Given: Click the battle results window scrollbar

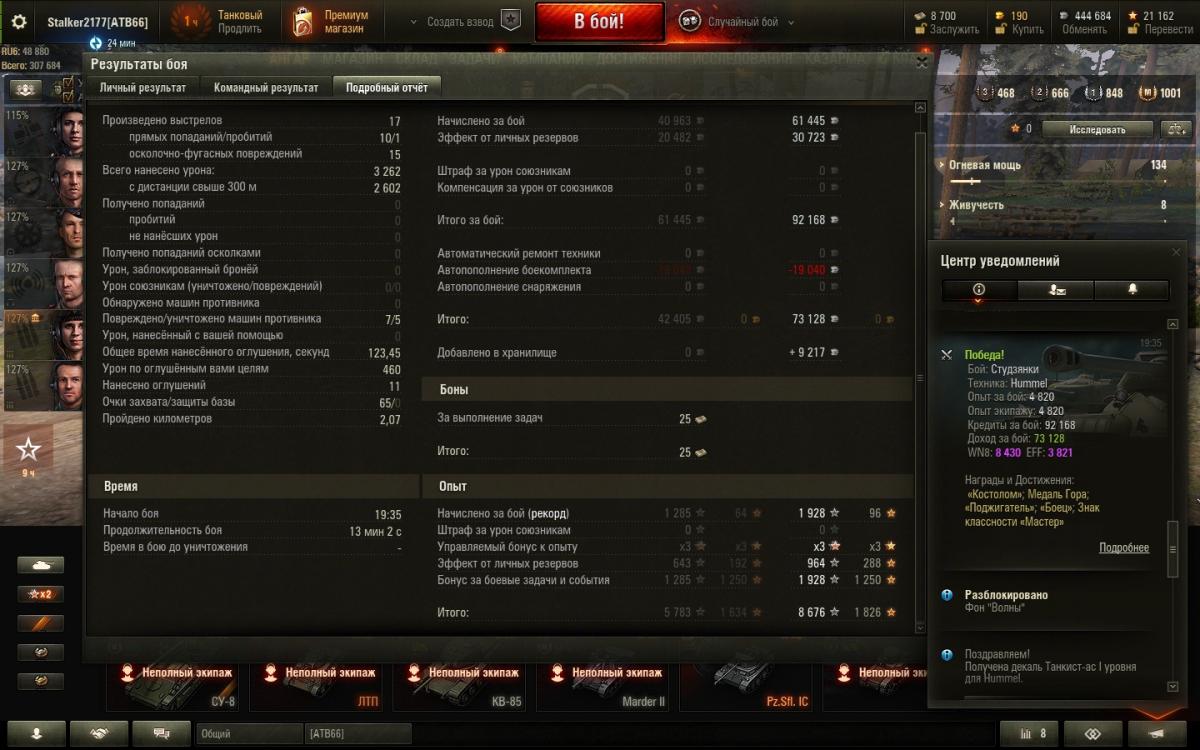Looking at the screenshot, I should [921, 378].
